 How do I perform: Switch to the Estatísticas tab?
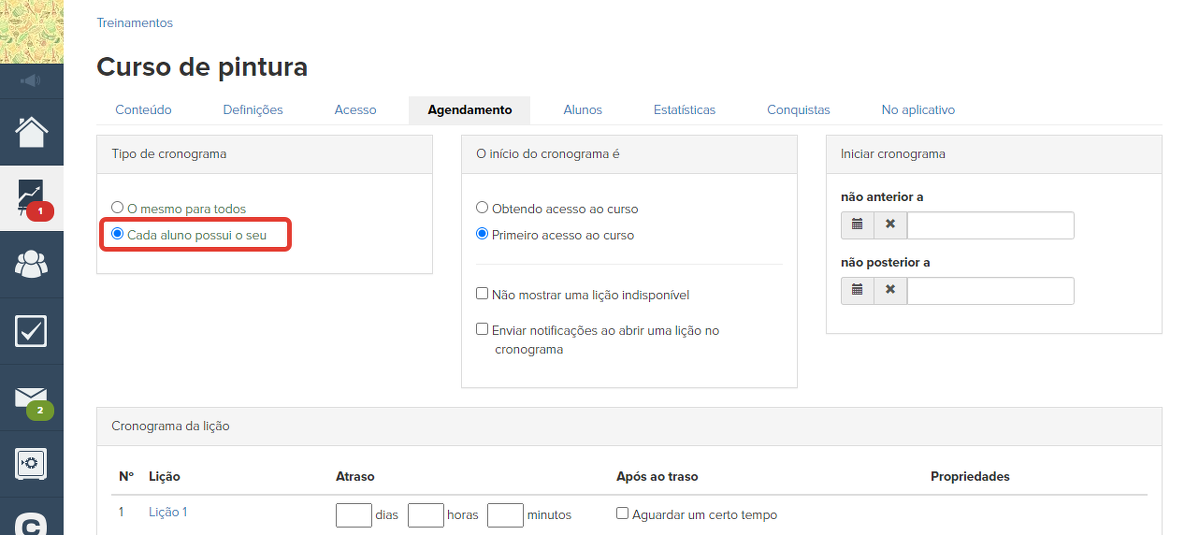[x=684, y=110]
